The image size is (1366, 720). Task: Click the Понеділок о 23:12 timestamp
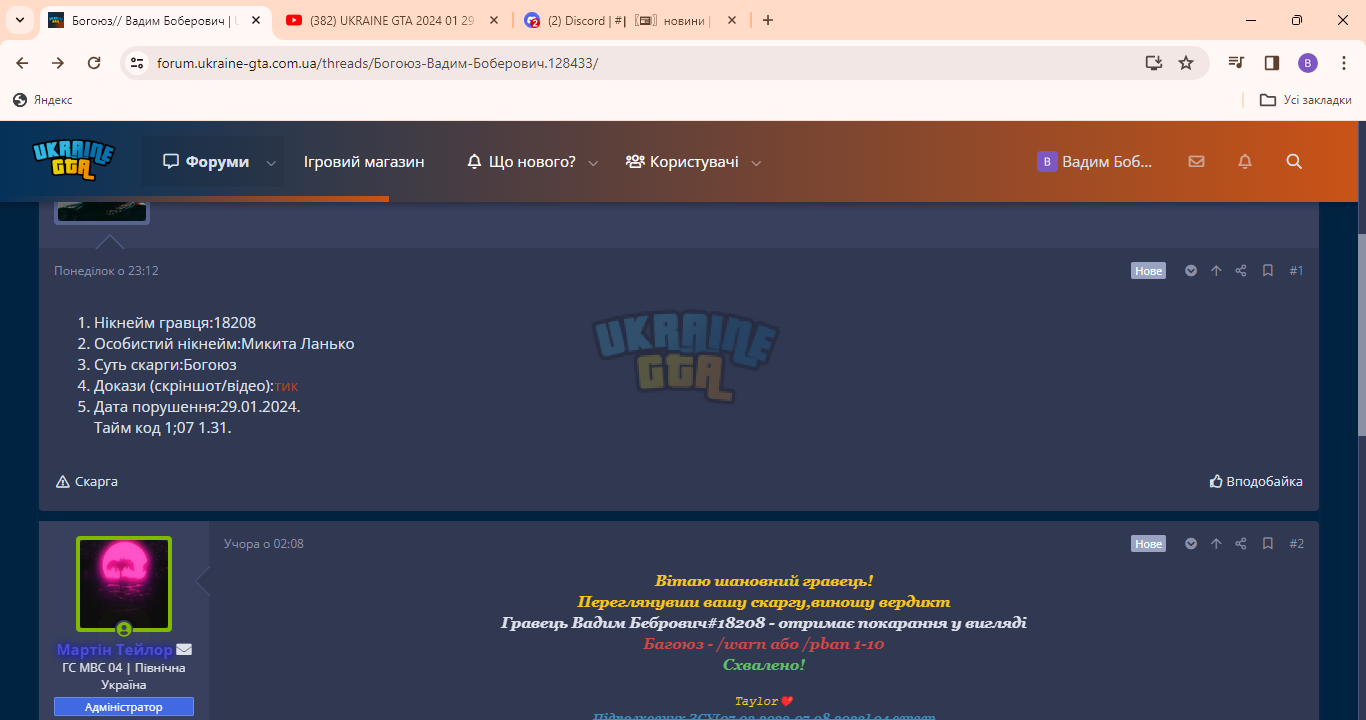click(x=106, y=271)
